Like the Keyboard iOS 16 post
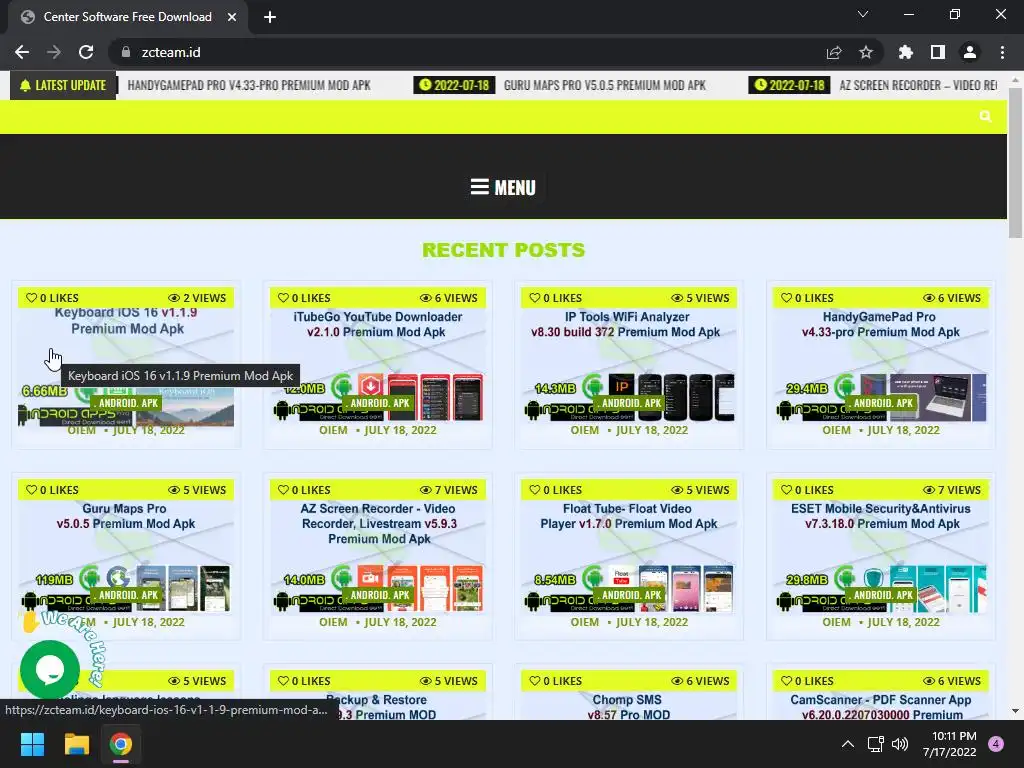Screen dimensions: 1024x768 [x=52, y=298]
